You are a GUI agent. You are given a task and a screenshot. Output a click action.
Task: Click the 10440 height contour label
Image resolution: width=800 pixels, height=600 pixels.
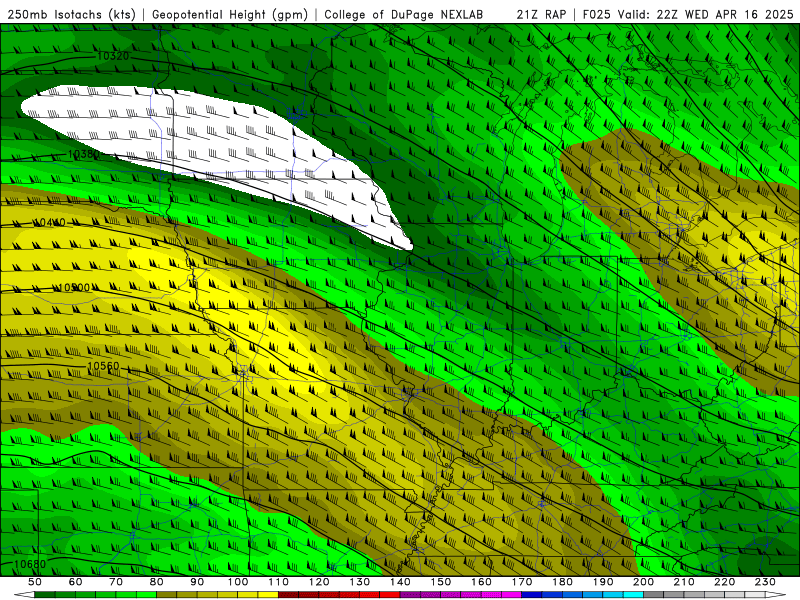click(49, 222)
